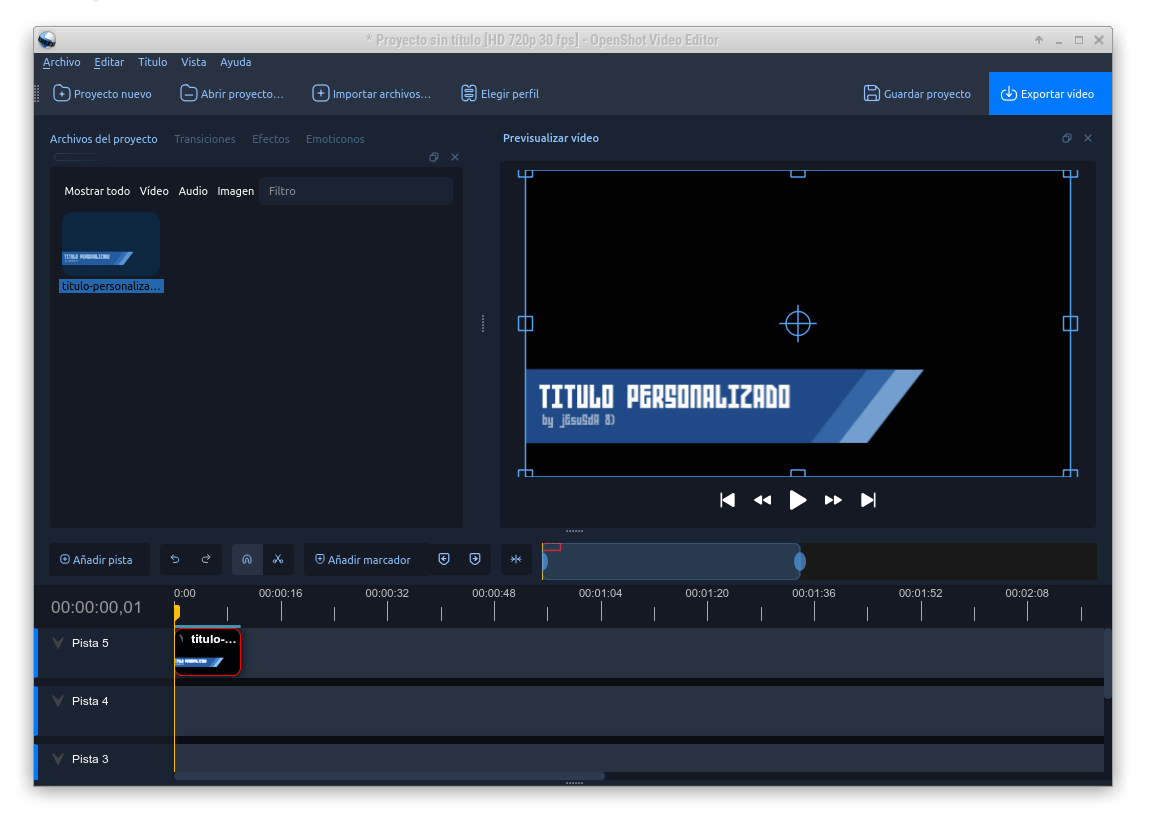The width and height of the screenshot is (1150, 822).
Task: Redo the last action
Action: click(x=206, y=559)
